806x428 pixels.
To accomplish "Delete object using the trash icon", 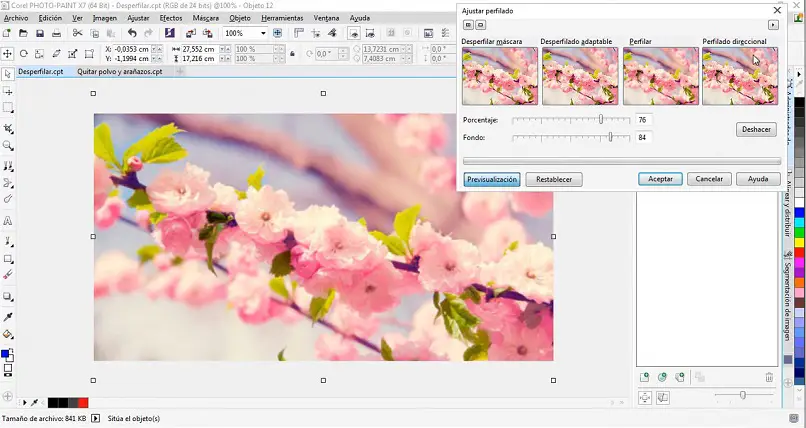I will pos(769,377).
